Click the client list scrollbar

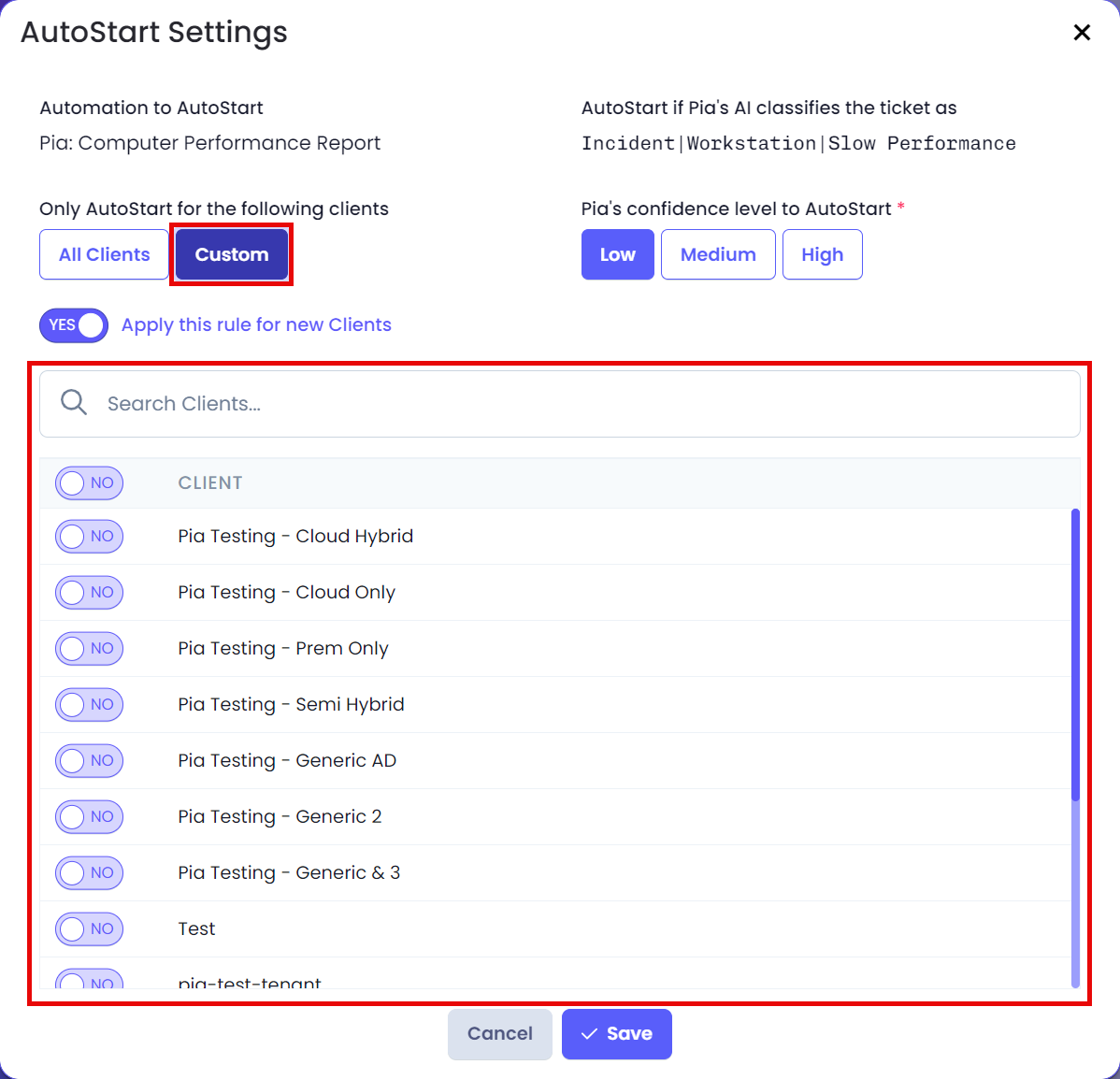coord(1075,655)
